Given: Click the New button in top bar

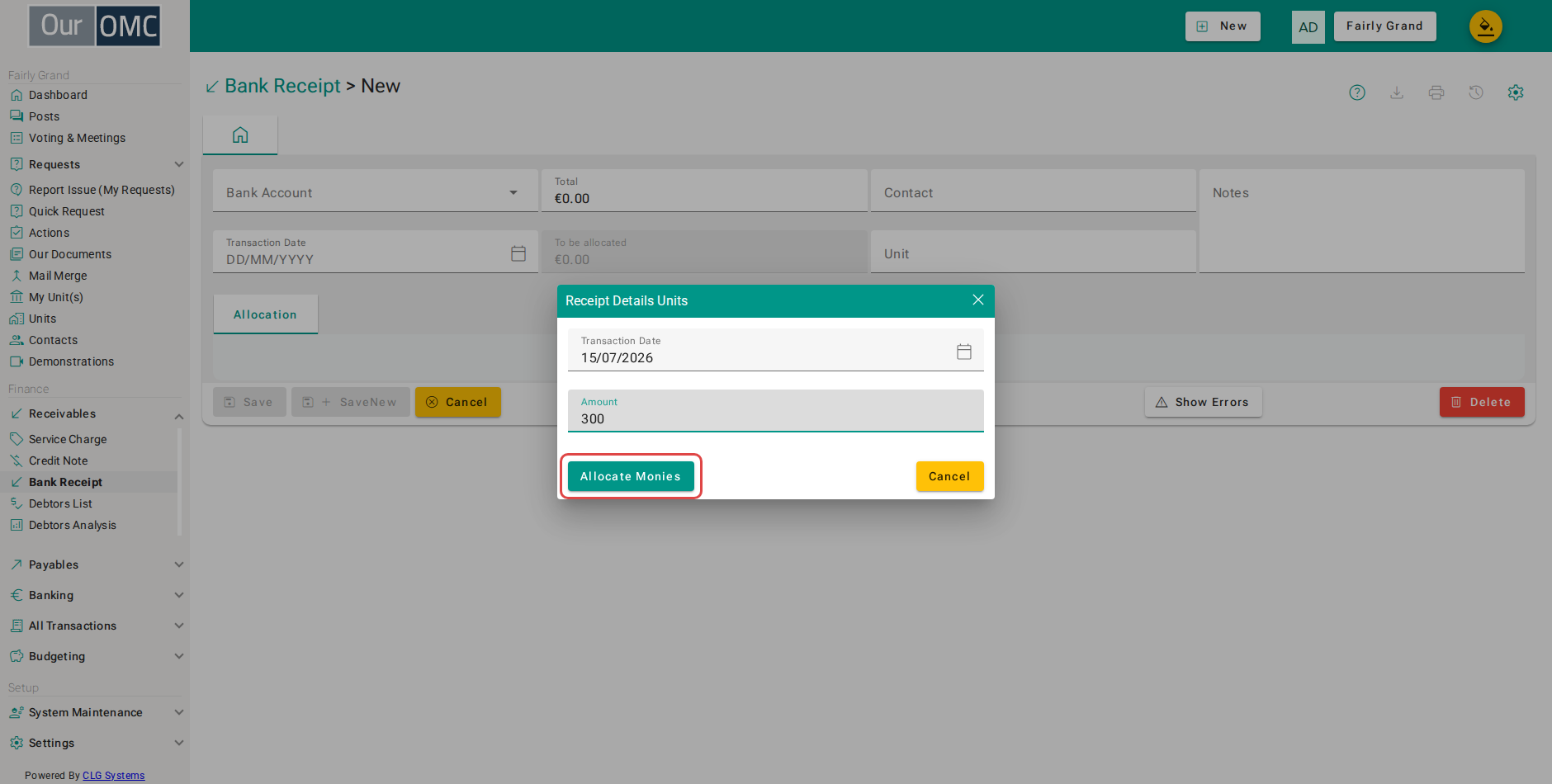Looking at the screenshot, I should tap(1223, 26).
